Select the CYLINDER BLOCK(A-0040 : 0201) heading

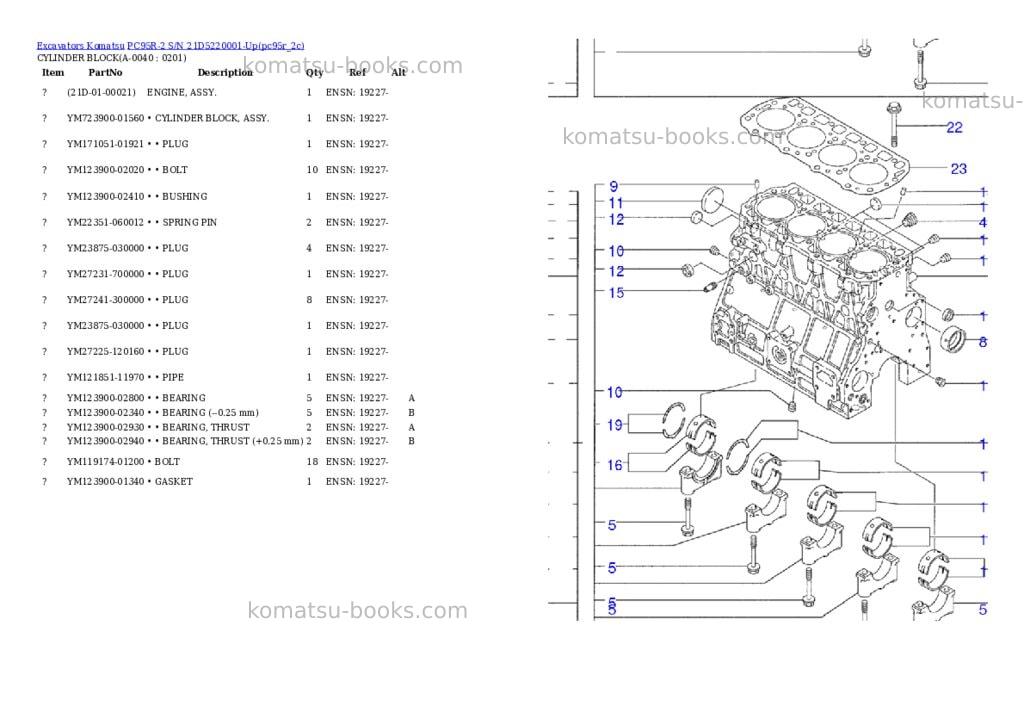click(x=112, y=57)
